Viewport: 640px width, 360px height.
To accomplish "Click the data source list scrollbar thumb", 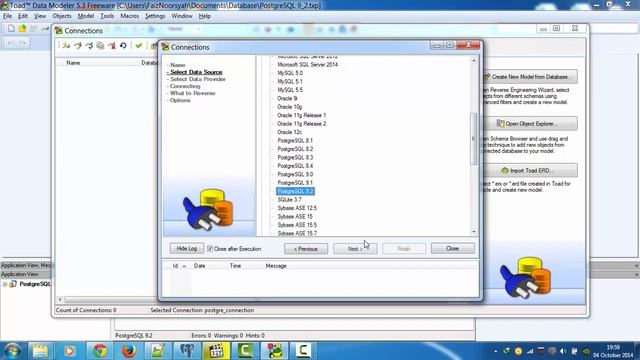I will [x=473, y=139].
